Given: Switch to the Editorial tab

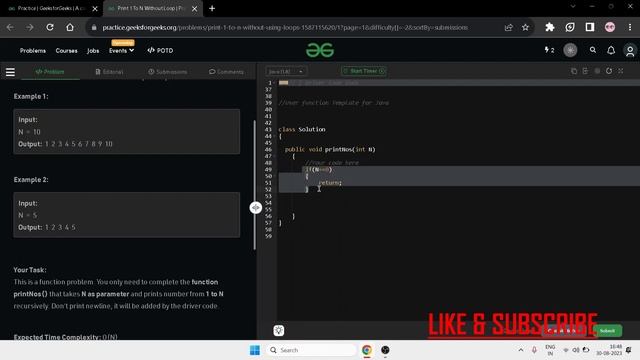Looking at the screenshot, I should pos(109,72).
